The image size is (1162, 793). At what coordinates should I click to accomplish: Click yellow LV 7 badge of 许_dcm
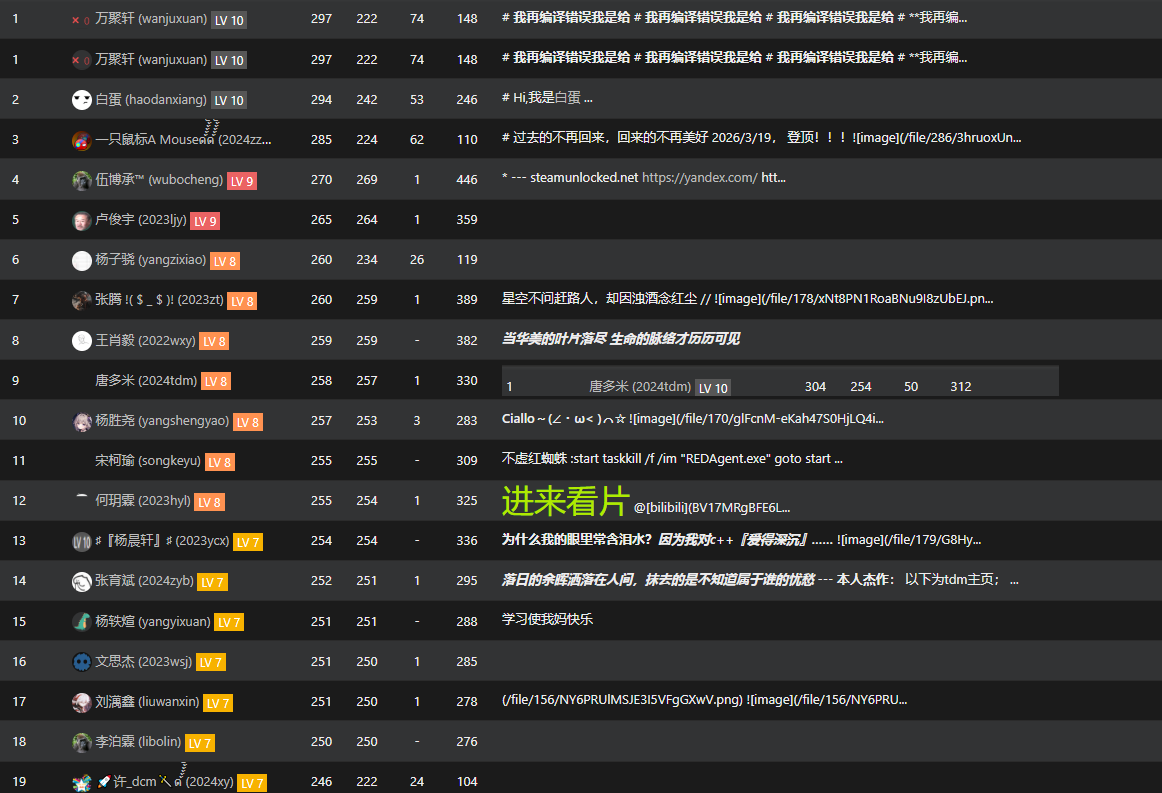click(252, 783)
